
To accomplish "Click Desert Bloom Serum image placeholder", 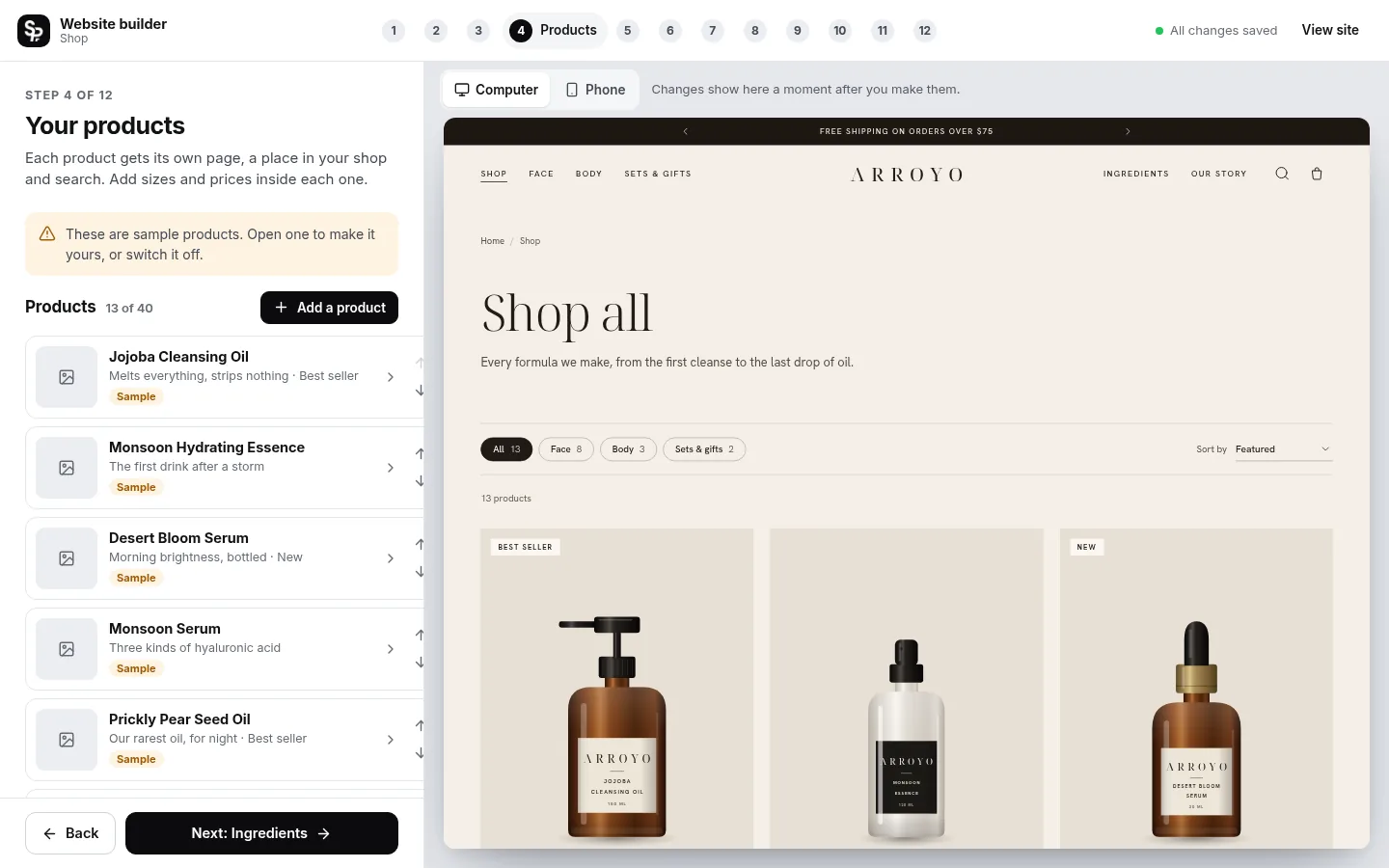I will tap(67, 558).
